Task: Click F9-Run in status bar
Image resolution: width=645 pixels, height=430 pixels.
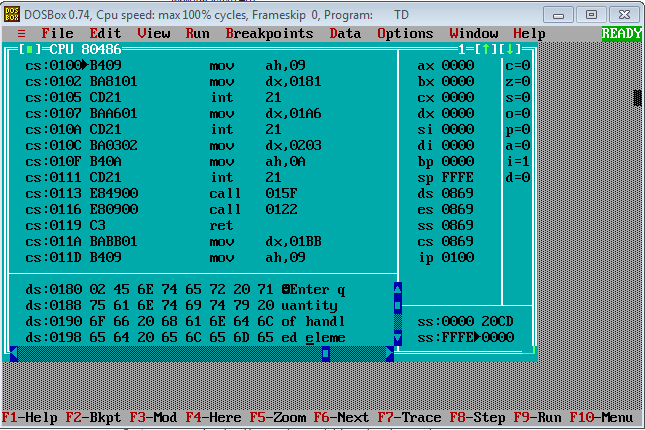Action: point(537,418)
